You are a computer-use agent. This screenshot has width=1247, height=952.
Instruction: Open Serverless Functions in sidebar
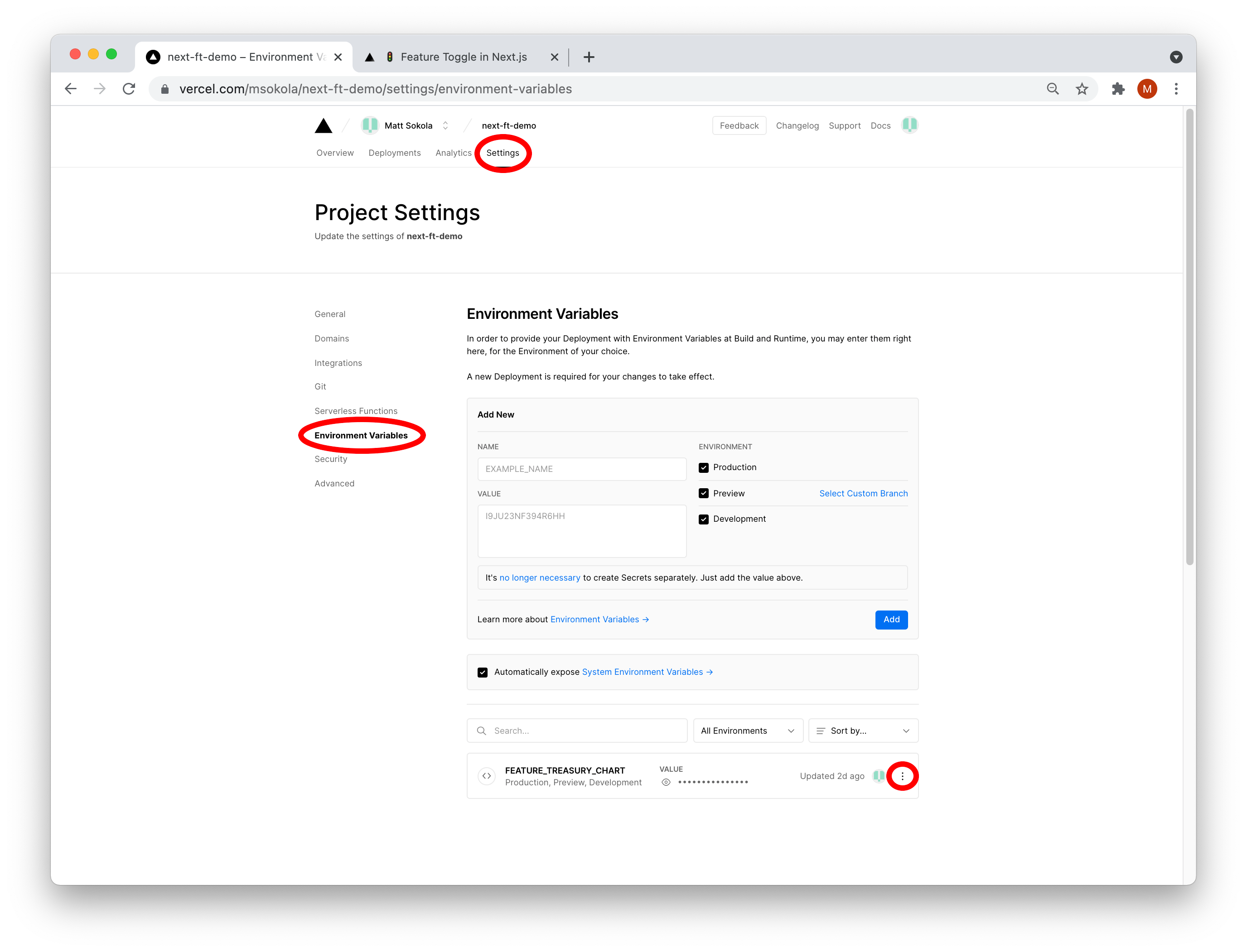pyautogui.click(x=356, y=411)
